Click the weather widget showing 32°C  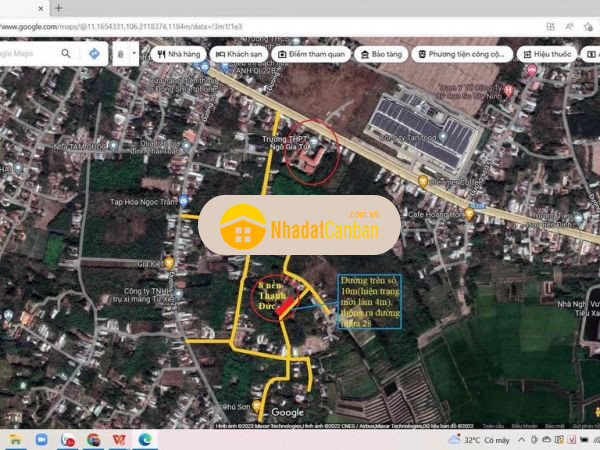tap(478, 439)
